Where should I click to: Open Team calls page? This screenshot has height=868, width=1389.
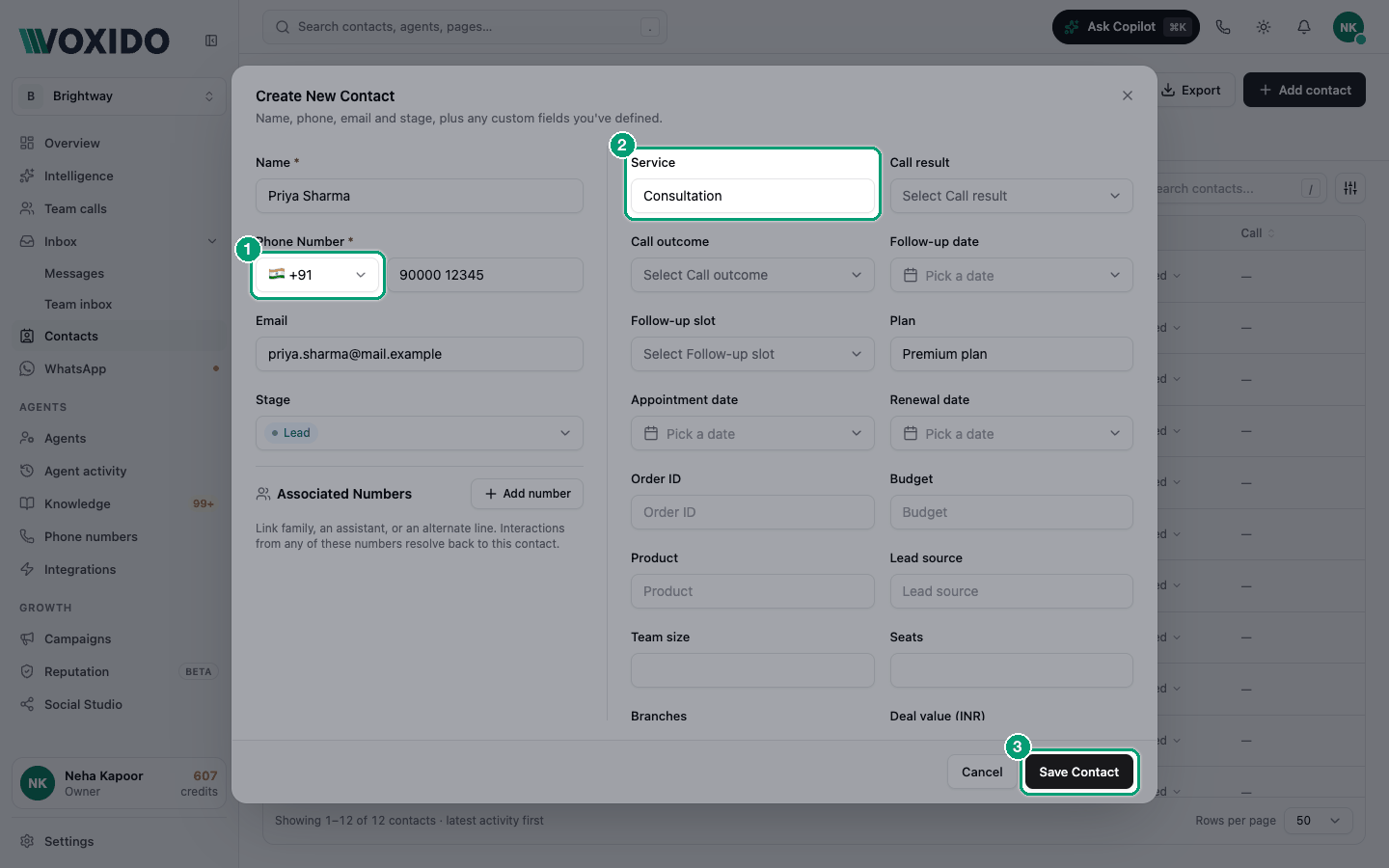120,208
